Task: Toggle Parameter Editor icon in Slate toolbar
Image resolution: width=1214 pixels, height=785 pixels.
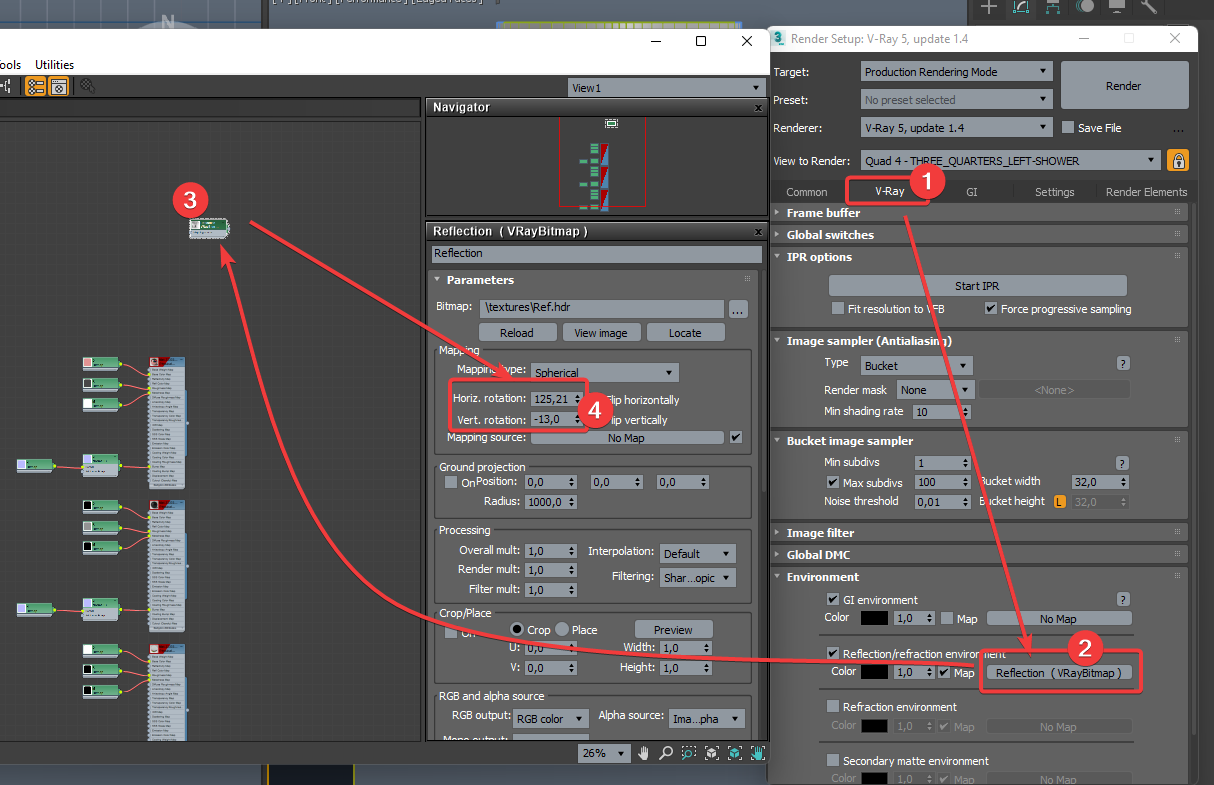Action: click(59, 87)
